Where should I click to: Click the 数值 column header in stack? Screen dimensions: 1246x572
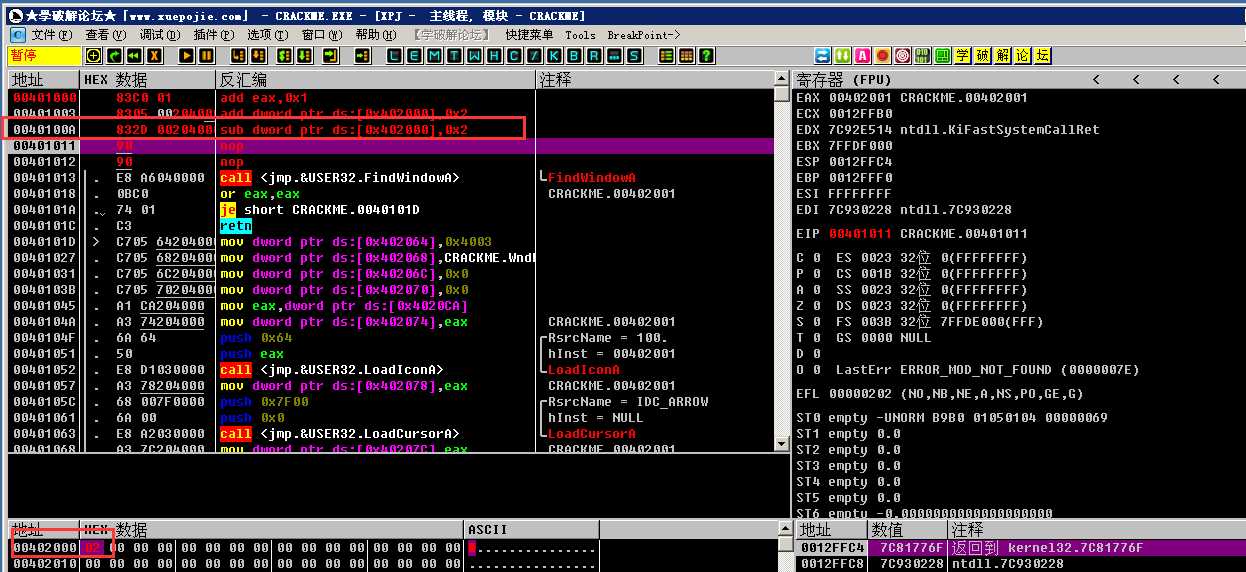(907, 529)
